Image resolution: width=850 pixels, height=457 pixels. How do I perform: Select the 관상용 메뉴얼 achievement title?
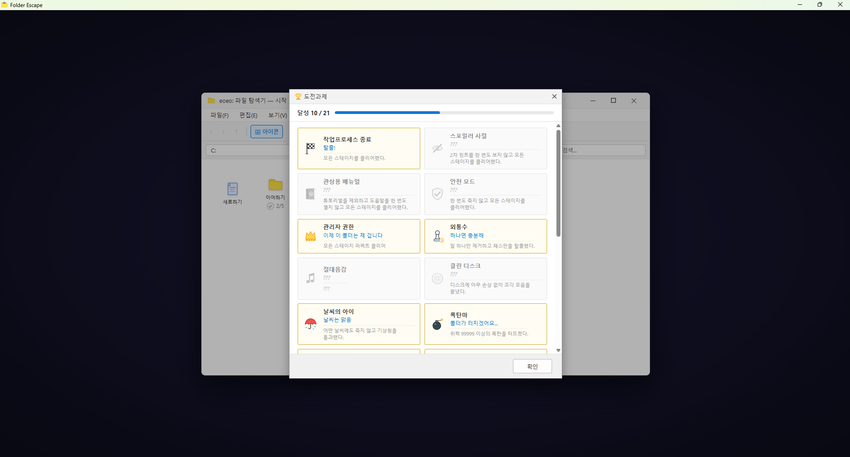[341, 182]
